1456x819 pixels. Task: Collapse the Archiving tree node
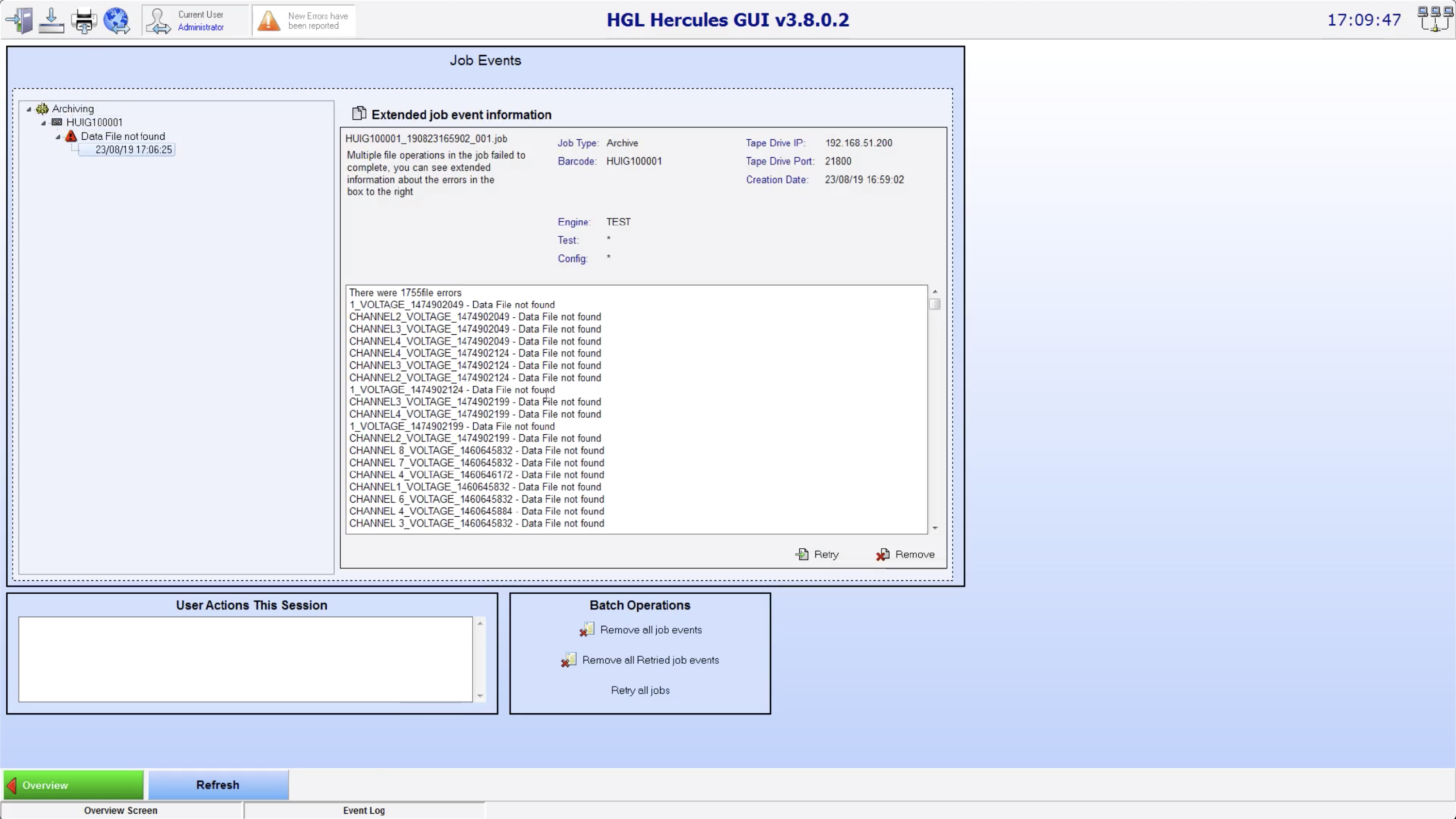click(x=29, y=109)
